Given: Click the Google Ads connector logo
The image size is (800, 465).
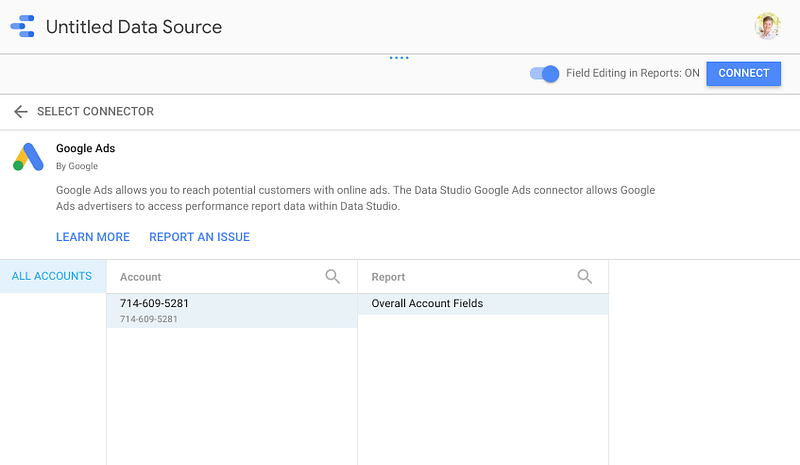Looking at the screenshot, I should 27,157.
